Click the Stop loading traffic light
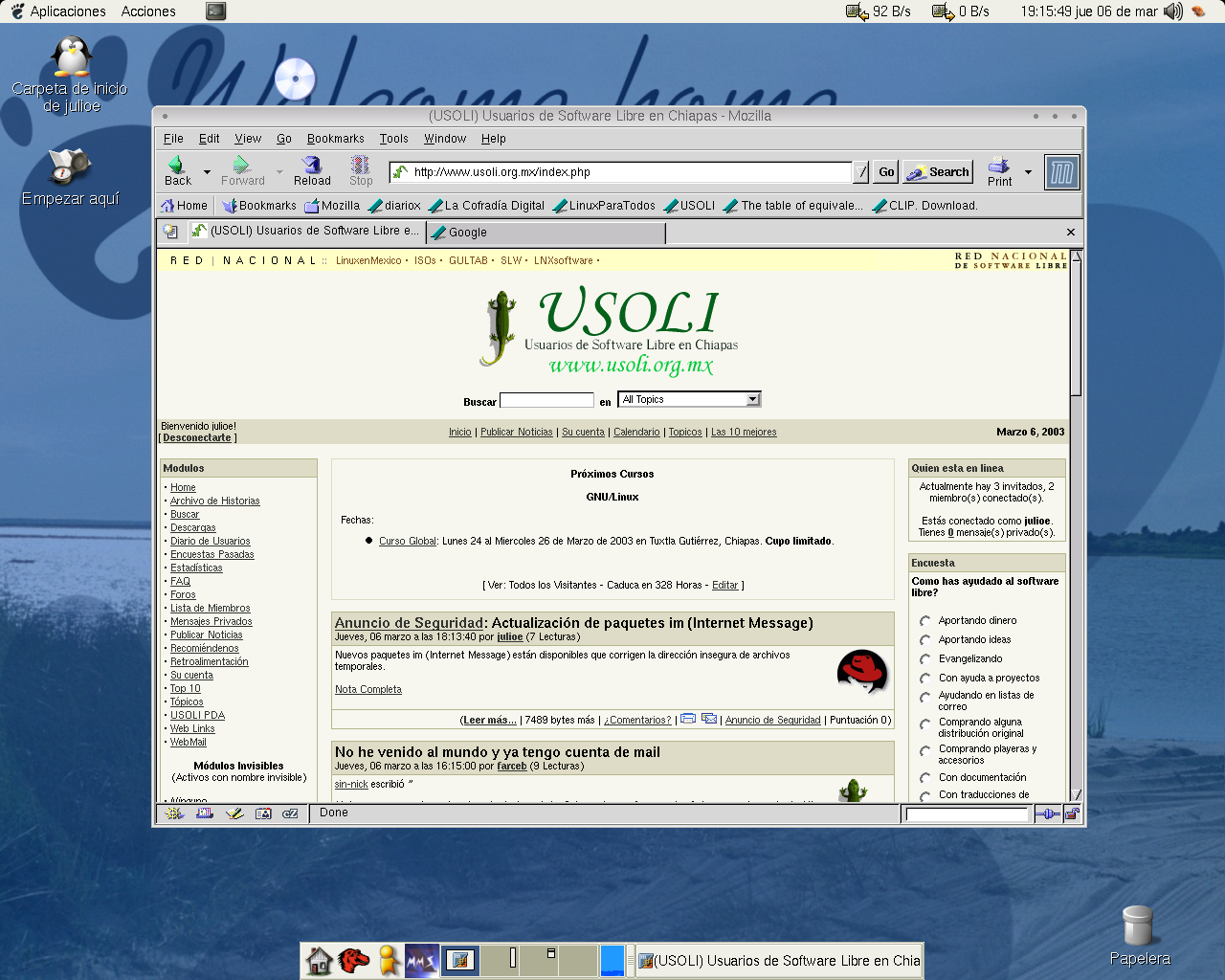Image resolution: width=1225 pixels, height=980 pixels. point(361,171)
